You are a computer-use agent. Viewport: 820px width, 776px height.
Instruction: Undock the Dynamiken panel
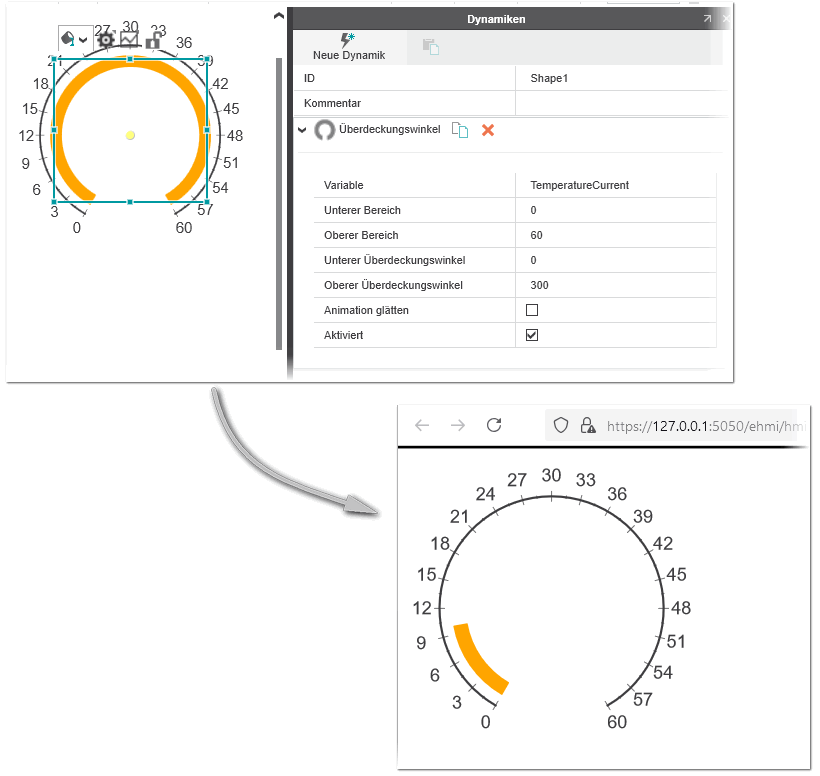tap(707, 19)
